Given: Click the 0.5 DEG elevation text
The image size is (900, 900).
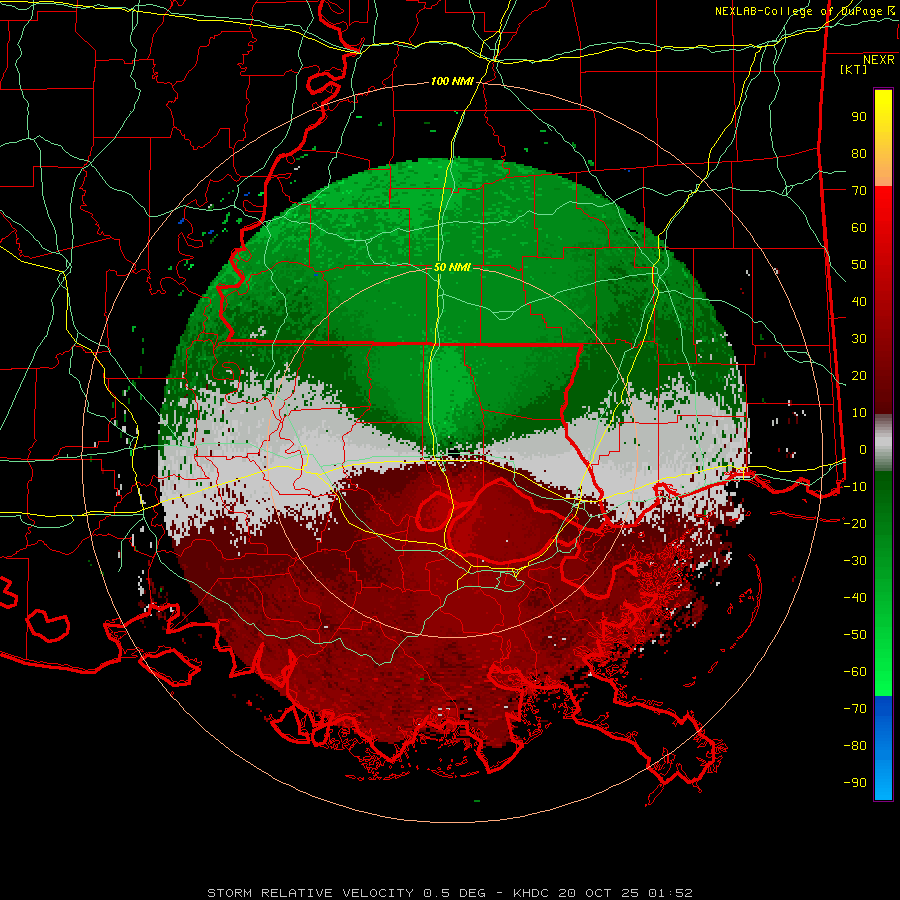Looking at the screenshot, I should tap(454, 893).
